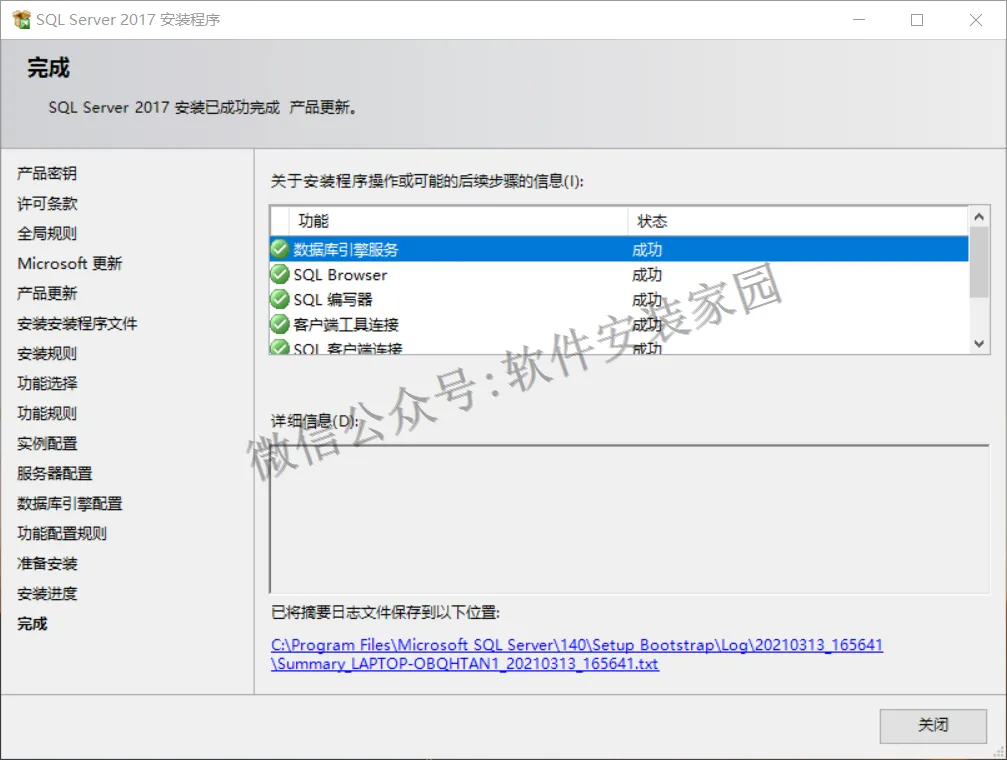Click green check icon beside 客户端工具连接
Image resolution: width=1007 pixels, height=760 pixels.
coord(279,324)
